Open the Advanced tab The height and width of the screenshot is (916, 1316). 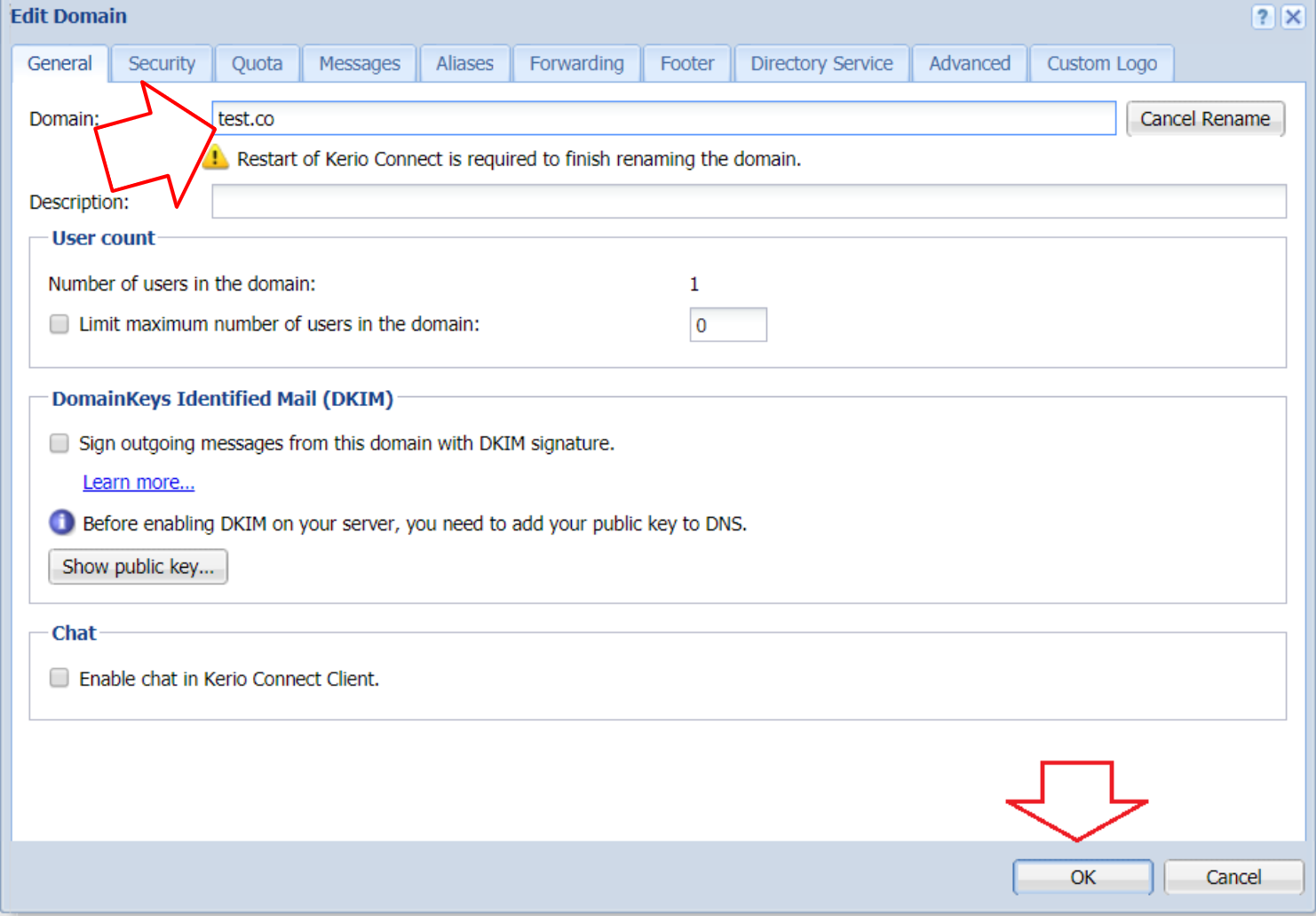click(970, 64)
